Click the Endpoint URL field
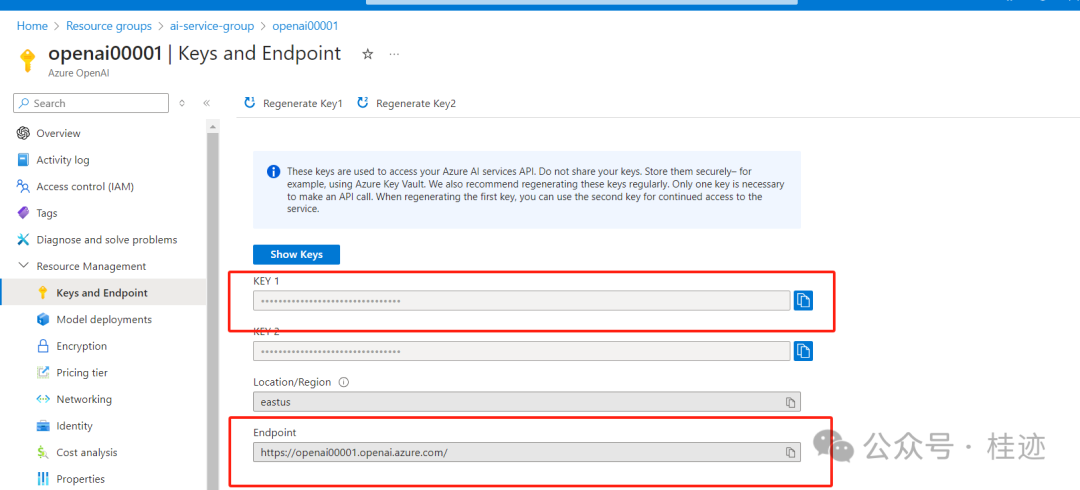 coord(527,452)
